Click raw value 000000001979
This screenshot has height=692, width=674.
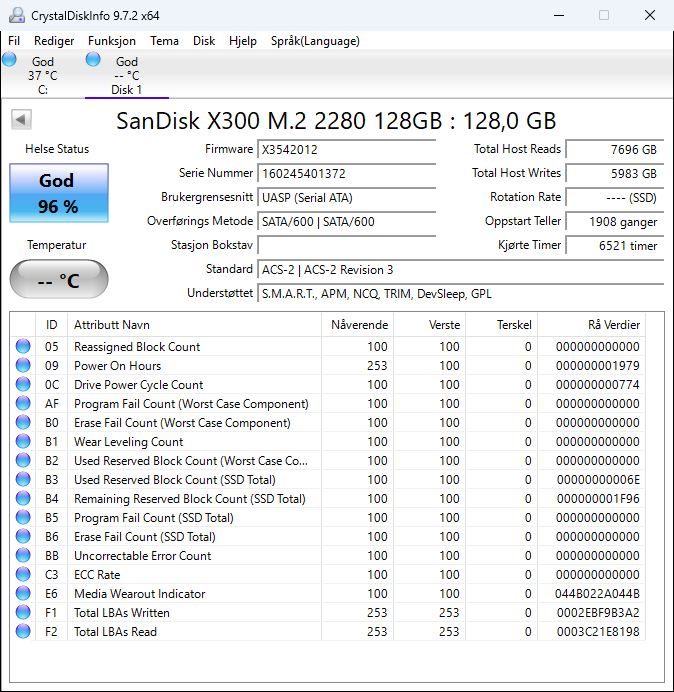(x=598, y=366)
